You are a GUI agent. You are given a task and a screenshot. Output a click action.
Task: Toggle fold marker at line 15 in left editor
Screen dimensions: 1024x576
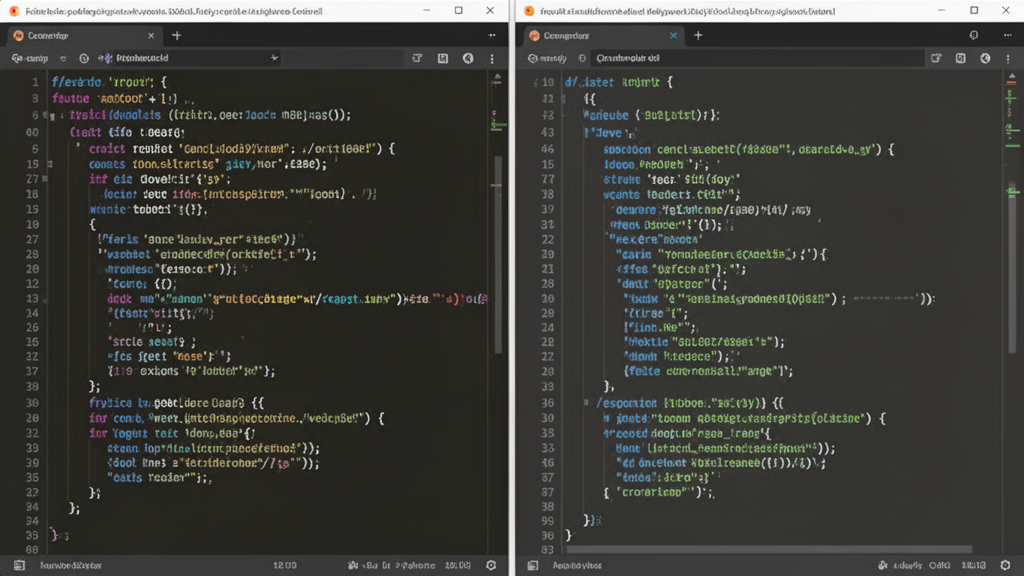tap(50, 164)
